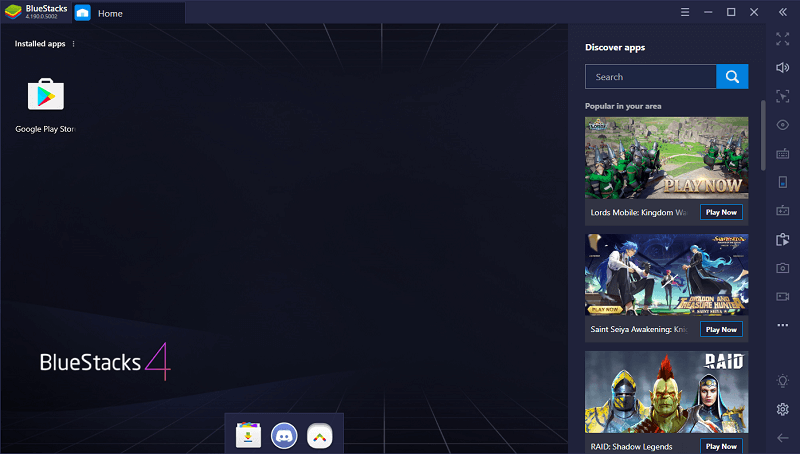Enter full screen mode from sidebar
Viewport: 800px width, 454px height.
click(783, 39)
